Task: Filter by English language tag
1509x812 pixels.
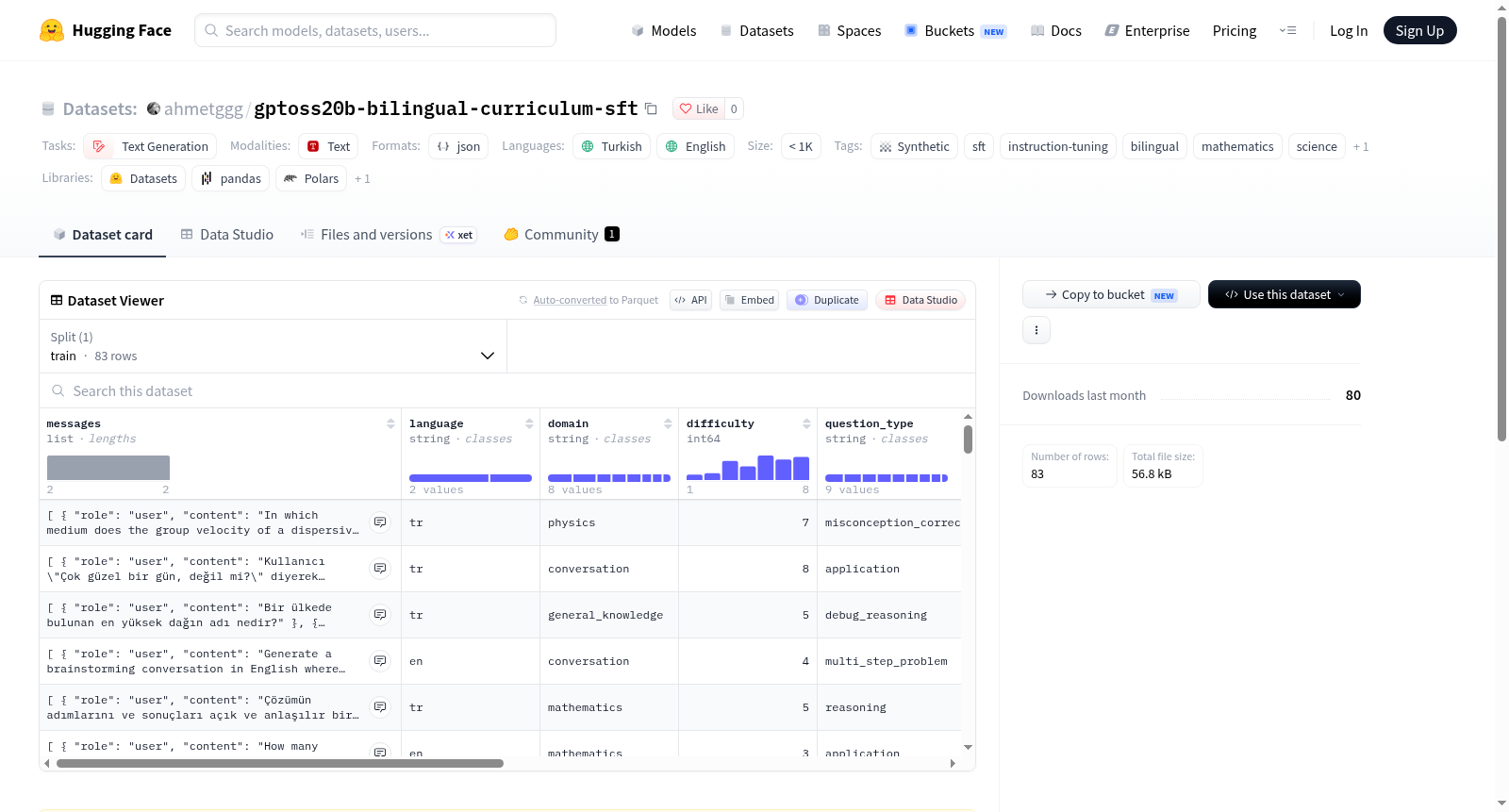Action: [695, 146]
